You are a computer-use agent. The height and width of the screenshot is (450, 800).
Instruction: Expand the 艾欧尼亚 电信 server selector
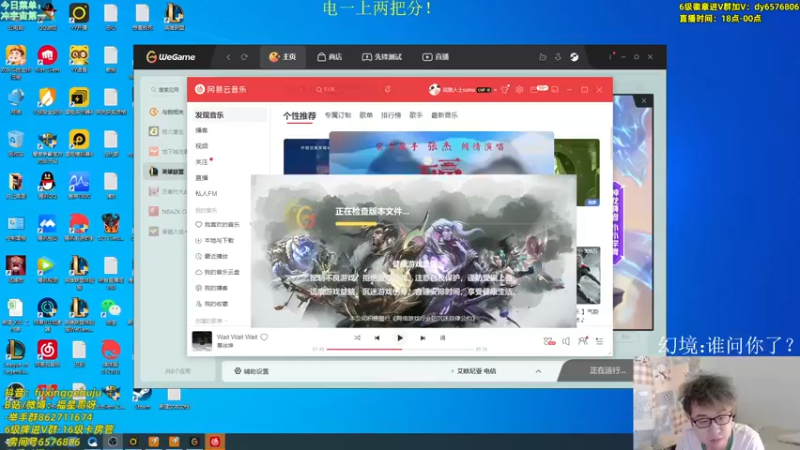538,371
